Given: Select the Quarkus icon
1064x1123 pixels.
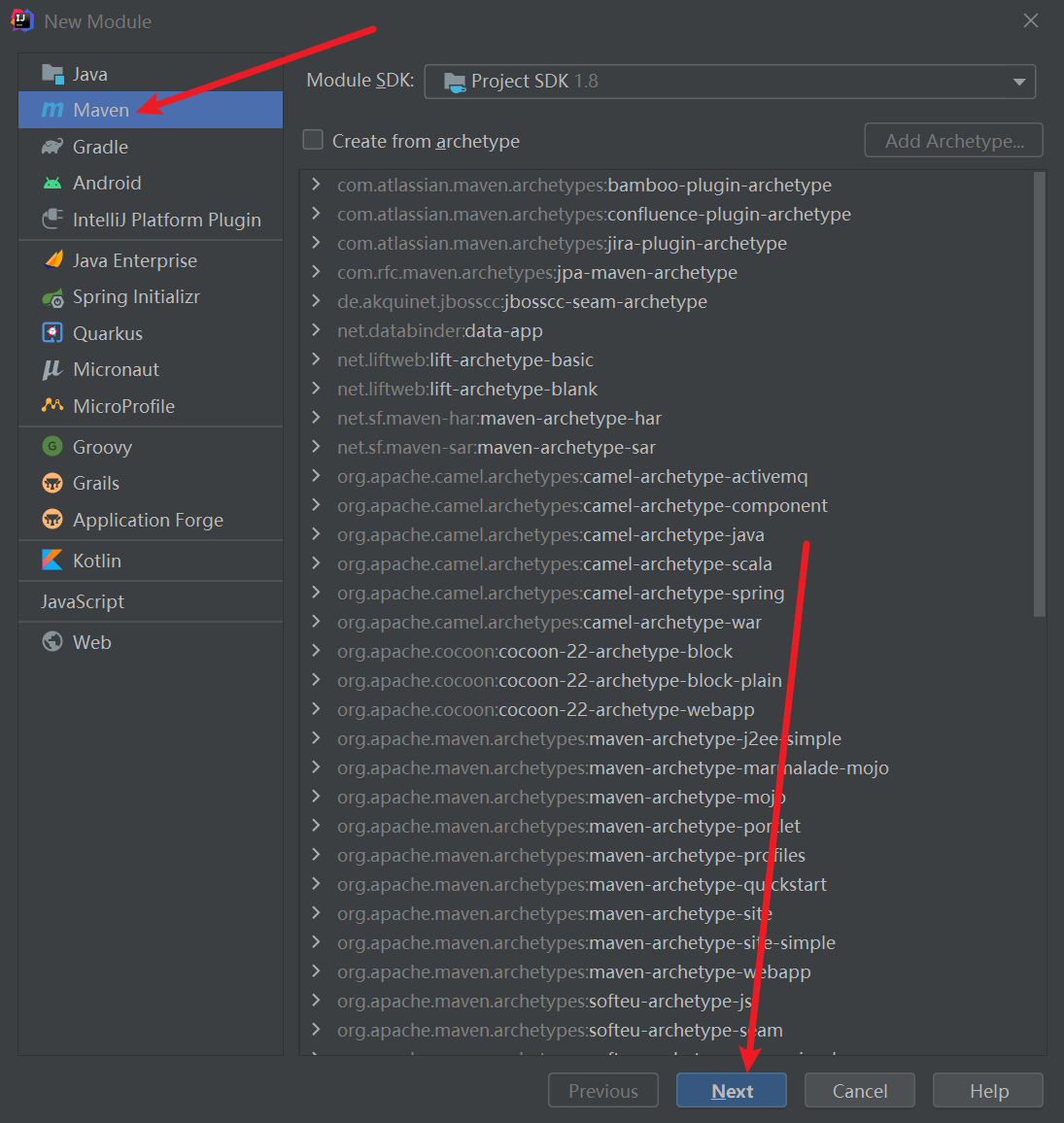Looking at the screenshot, I should pyautogui.click(x=52, y=333).
